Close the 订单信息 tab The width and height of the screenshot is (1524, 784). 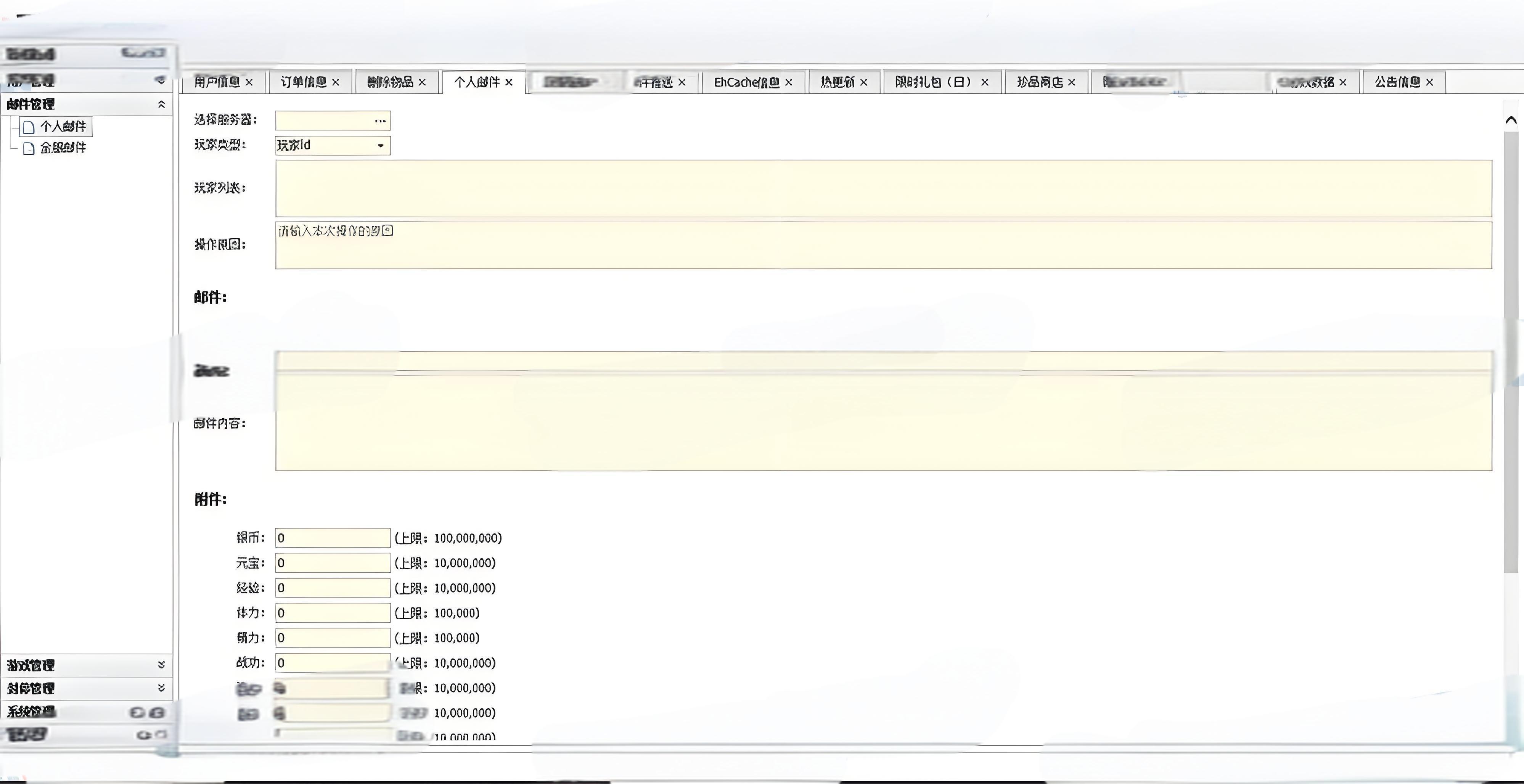(x=336, y=82)
